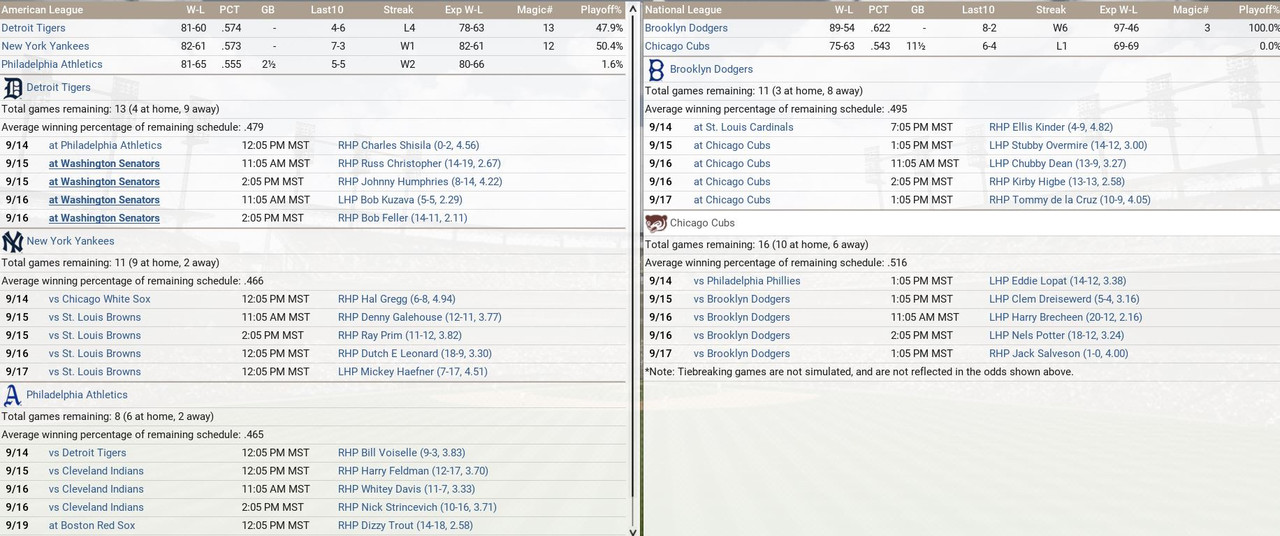Click Chicago Cubs section heading link
This screenshot has height=536, width=1280.
[702, 223]
